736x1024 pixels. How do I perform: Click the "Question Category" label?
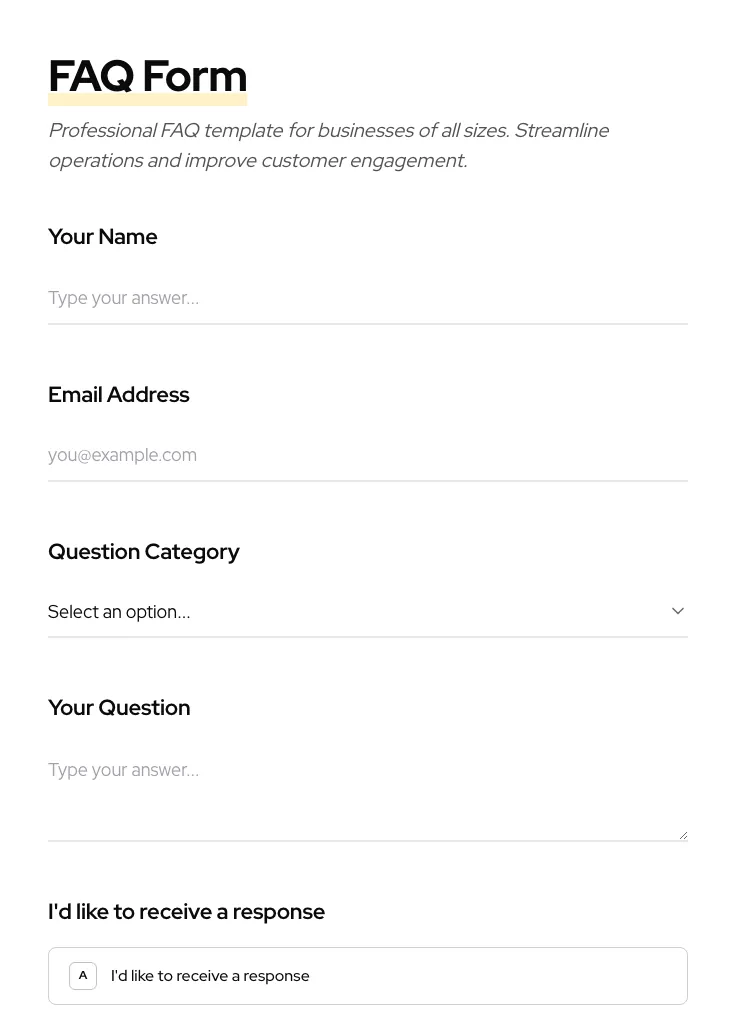(x=143, y=552)
